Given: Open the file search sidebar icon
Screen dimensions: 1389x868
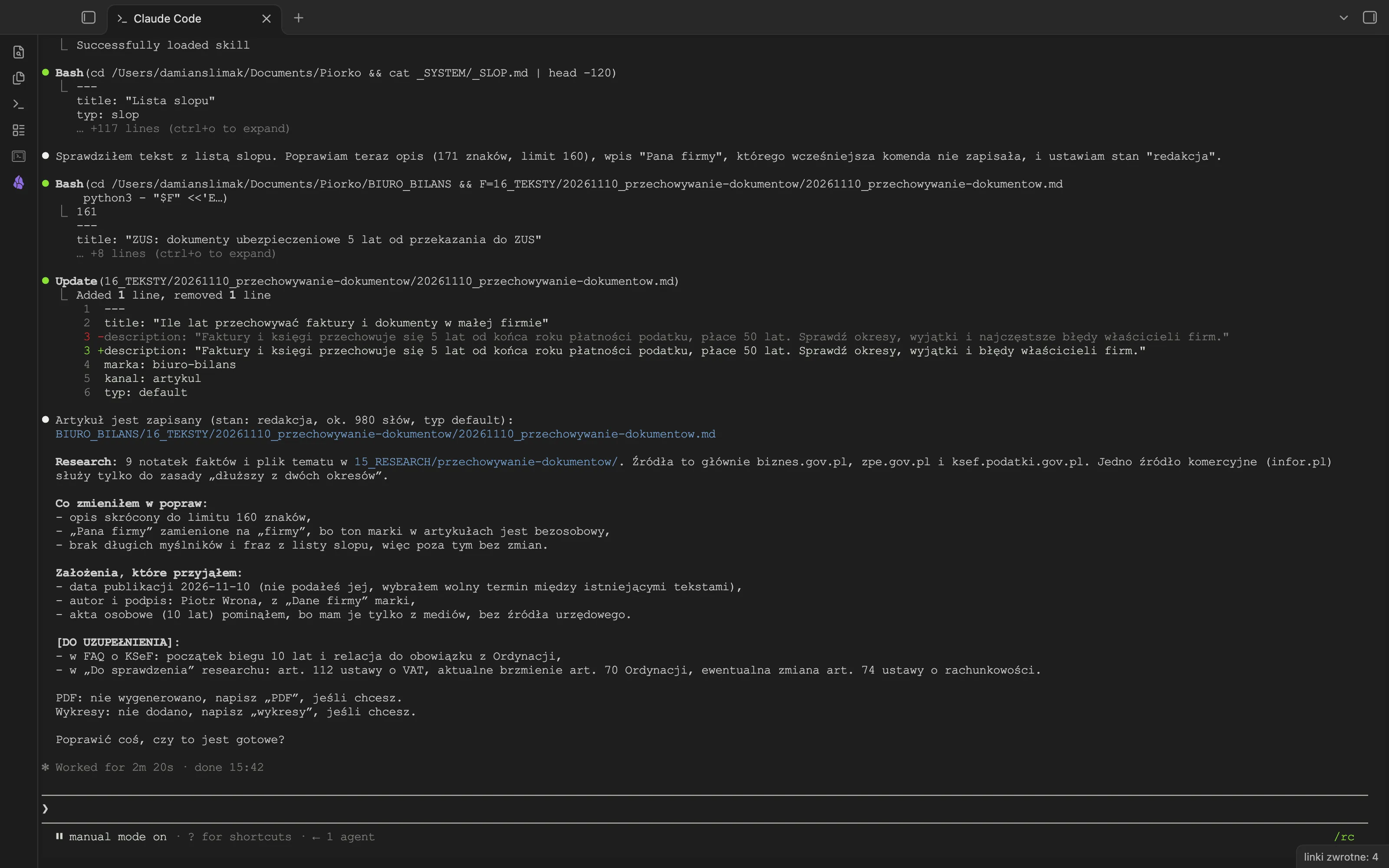Looking at the screenshot, I should (x=19, y=52).
